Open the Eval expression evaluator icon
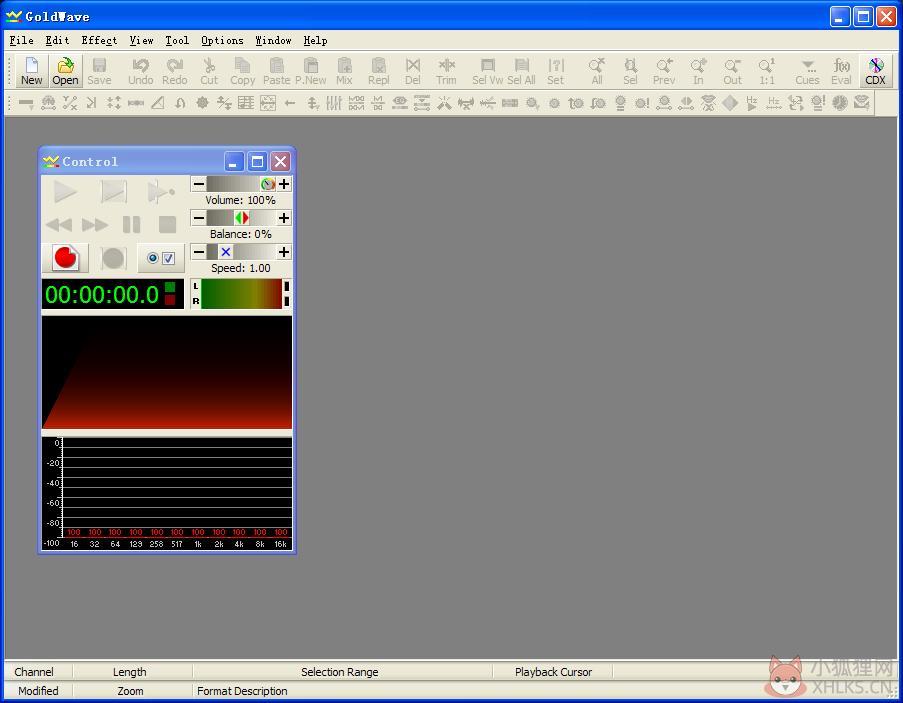Viewport: 903px width, 703px height. pyautogui.click(x=841, y=71)
